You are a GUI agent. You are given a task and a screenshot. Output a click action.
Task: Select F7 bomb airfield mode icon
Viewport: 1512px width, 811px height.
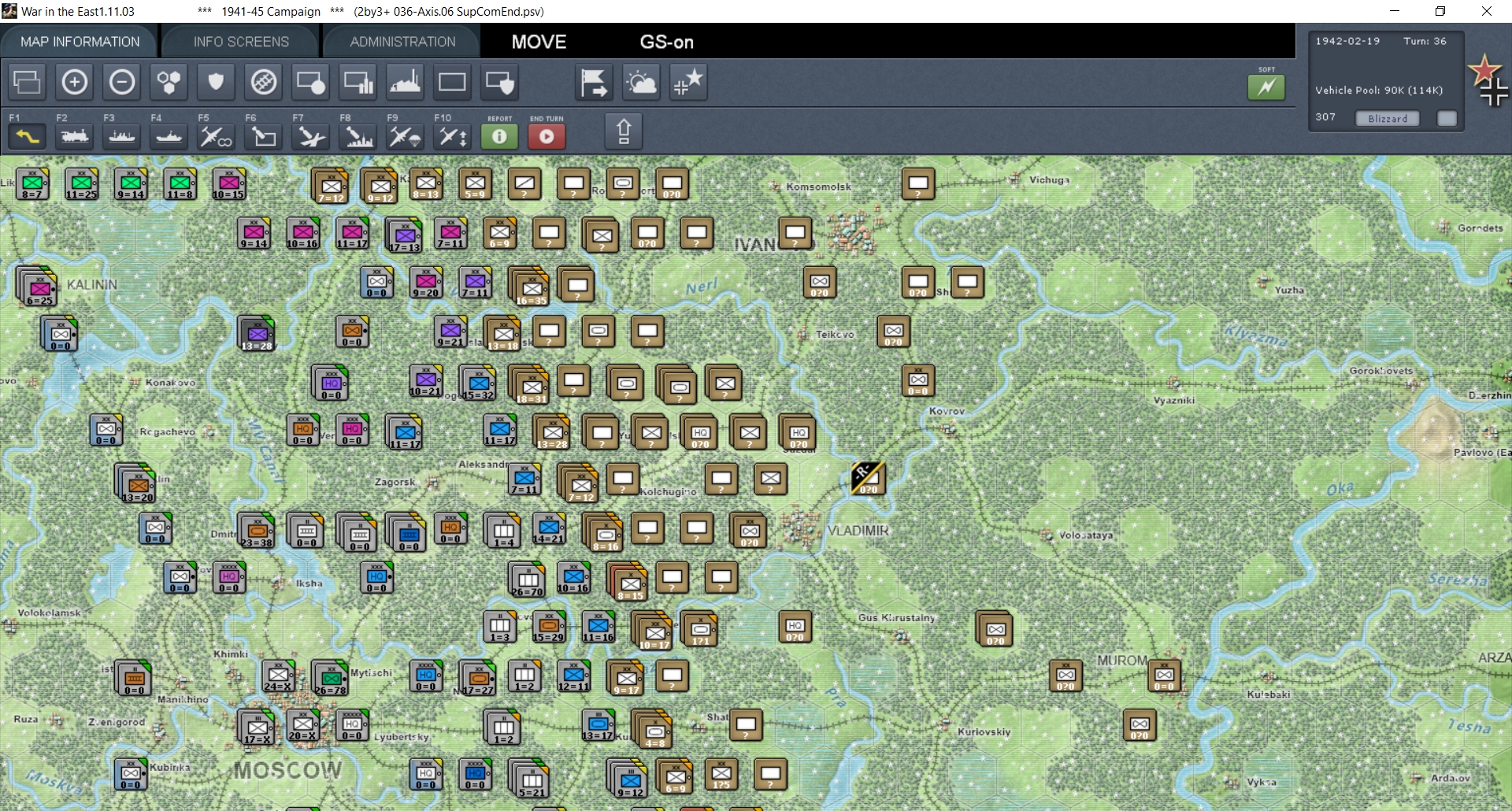click(x=310, y=137)
